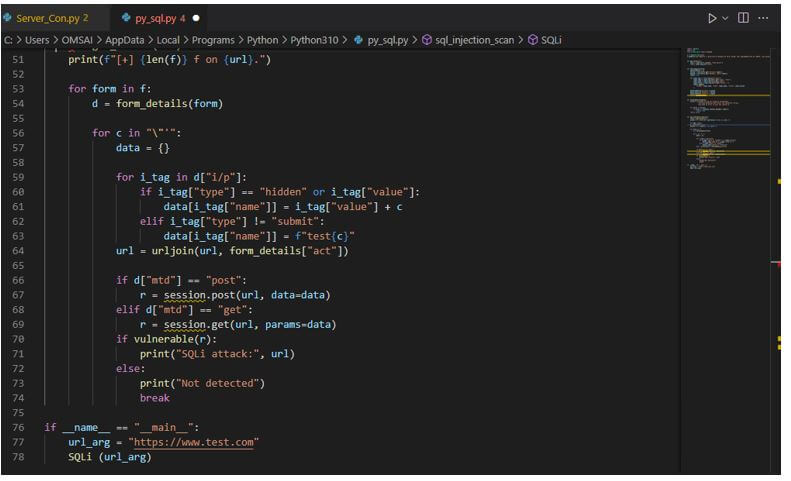Open the OMSAI breadcrumb segment
Viewport: 791px width, 481px height.
[x=77, y=40]
